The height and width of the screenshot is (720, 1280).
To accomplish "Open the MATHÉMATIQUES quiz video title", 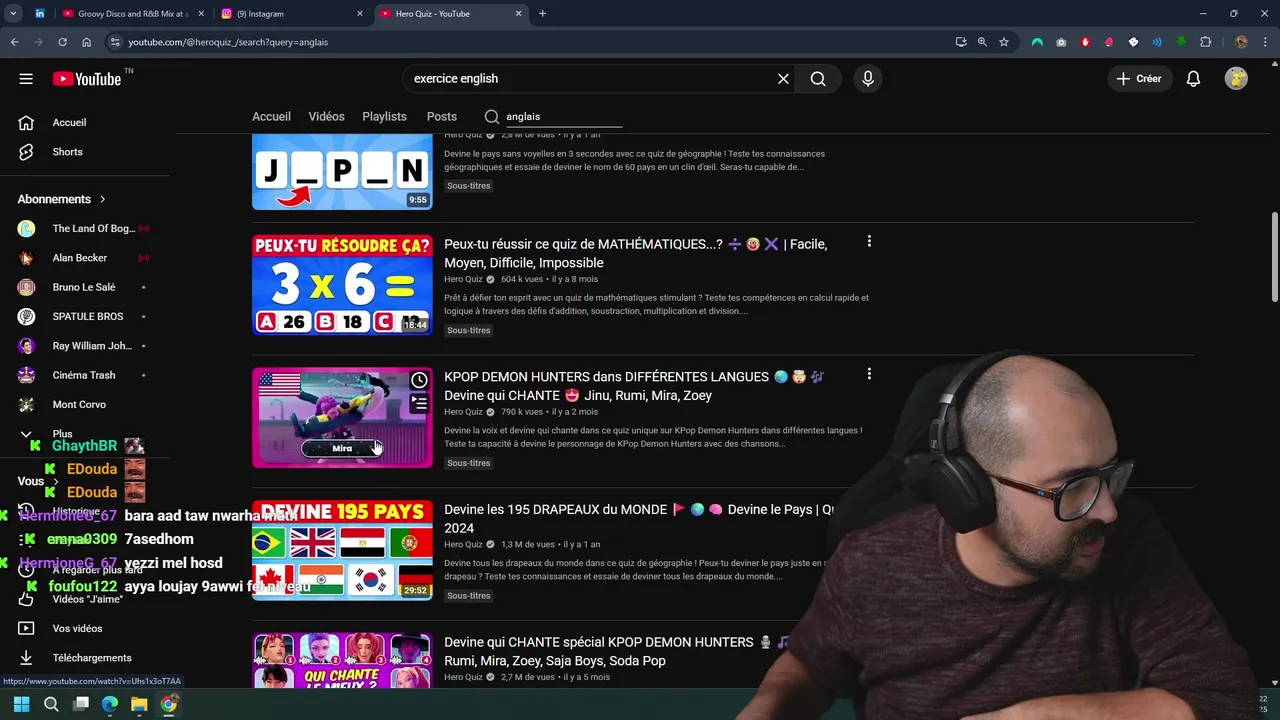I will 636,253.
